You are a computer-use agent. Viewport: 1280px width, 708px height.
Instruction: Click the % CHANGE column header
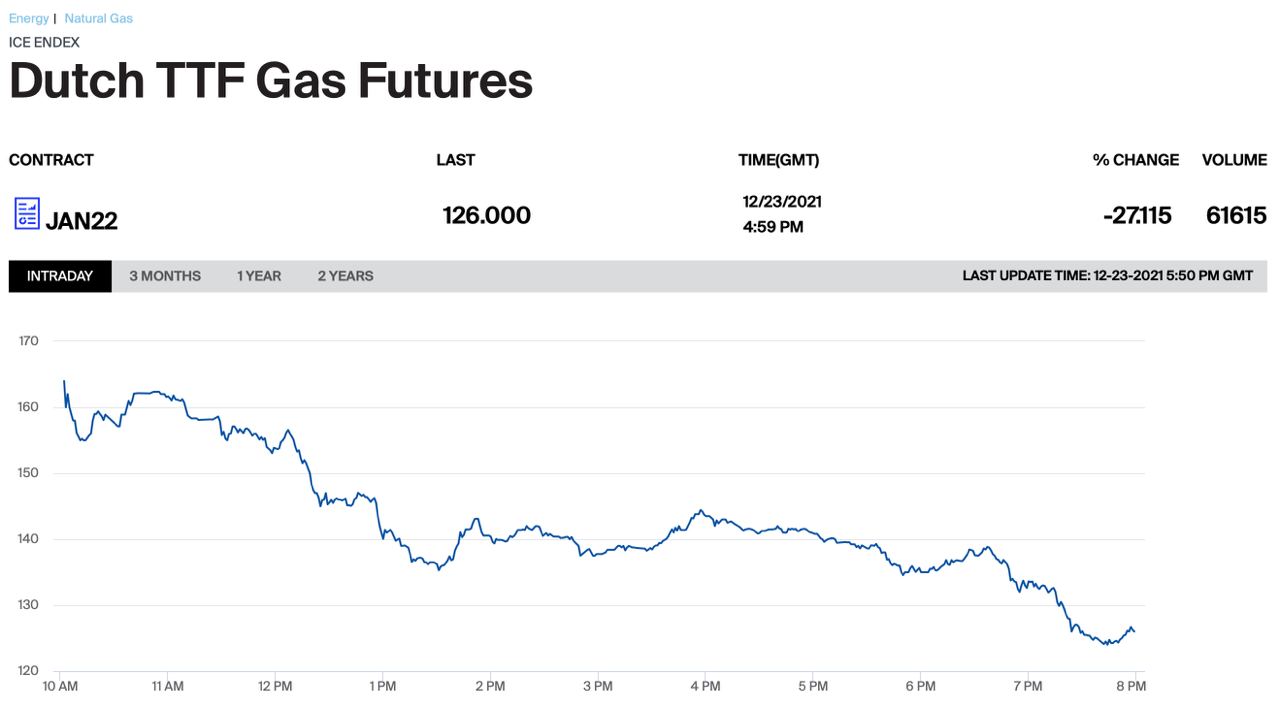1135,160
